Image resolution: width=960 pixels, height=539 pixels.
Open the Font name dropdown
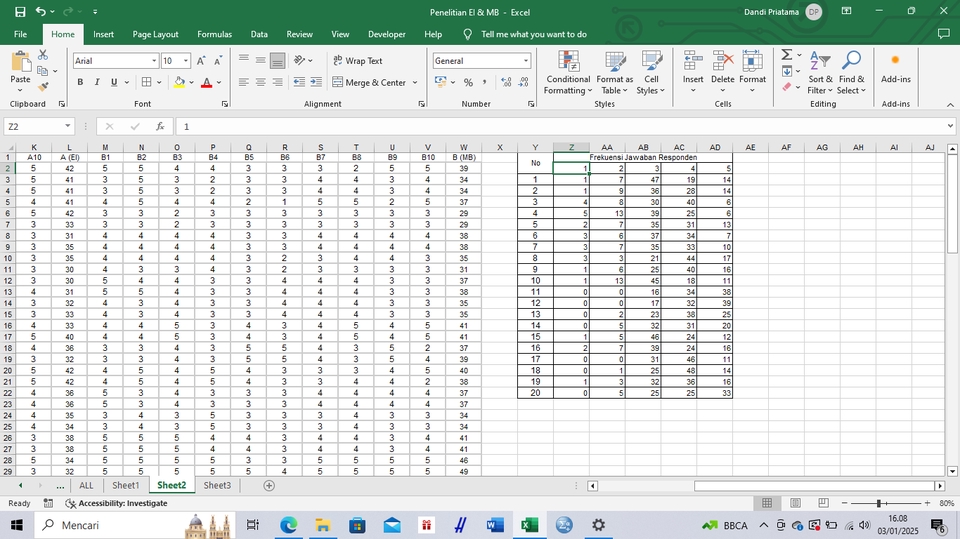[x=154, y=61]
